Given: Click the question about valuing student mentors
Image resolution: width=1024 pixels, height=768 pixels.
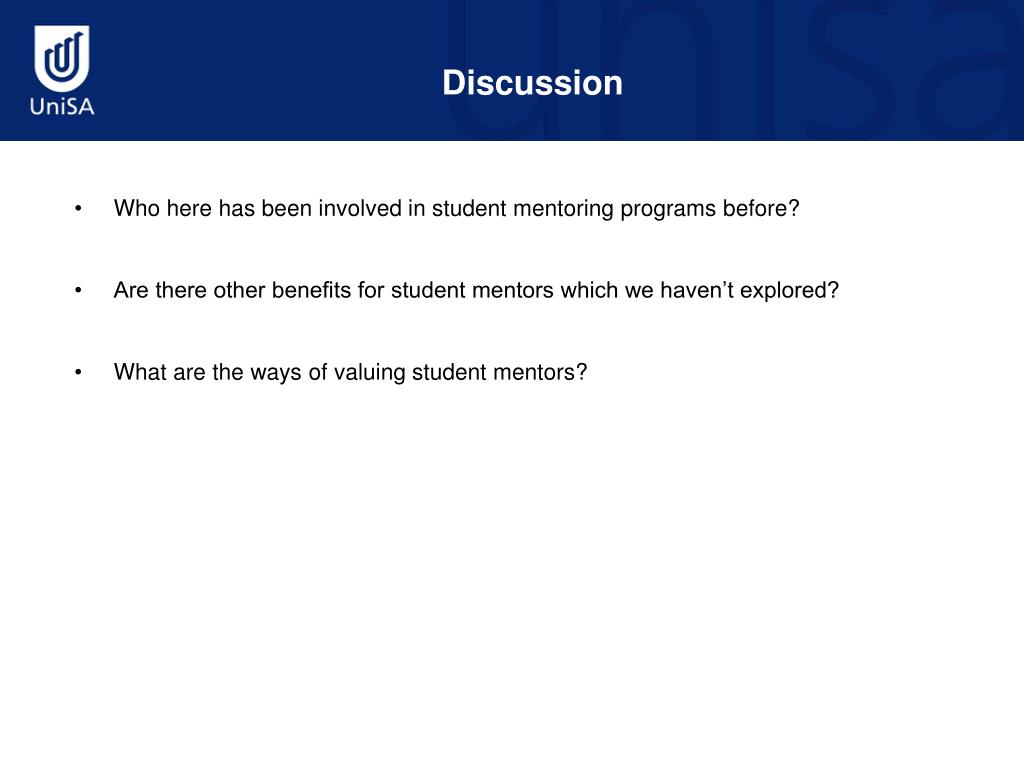Looking at the screenshot, I should [x=351, y=372].
